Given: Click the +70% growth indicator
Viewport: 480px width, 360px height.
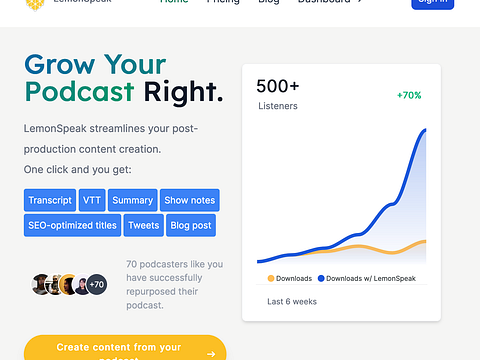Looking at the screenshot, I should point(409,95).
